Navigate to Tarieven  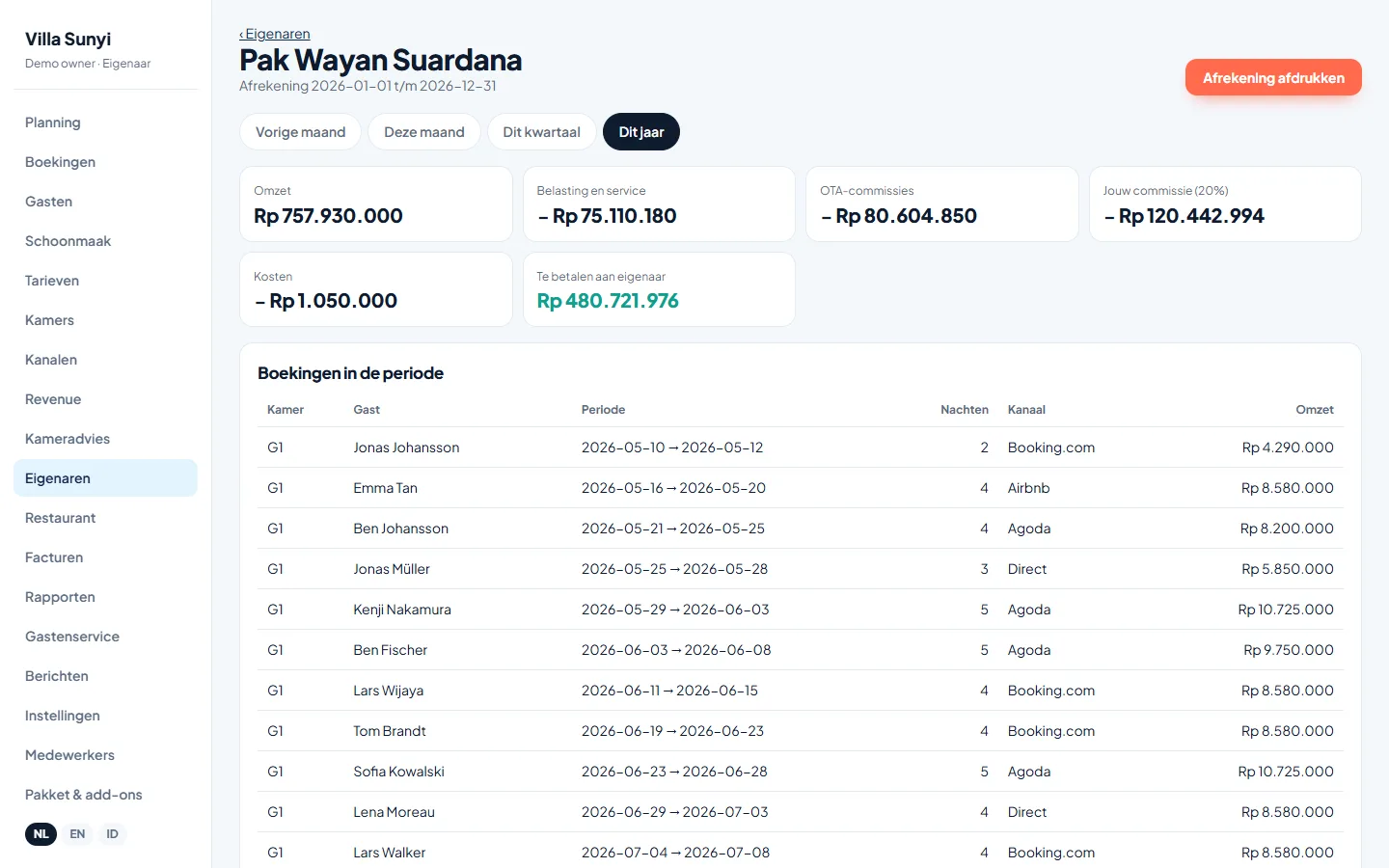pos(105,281)
